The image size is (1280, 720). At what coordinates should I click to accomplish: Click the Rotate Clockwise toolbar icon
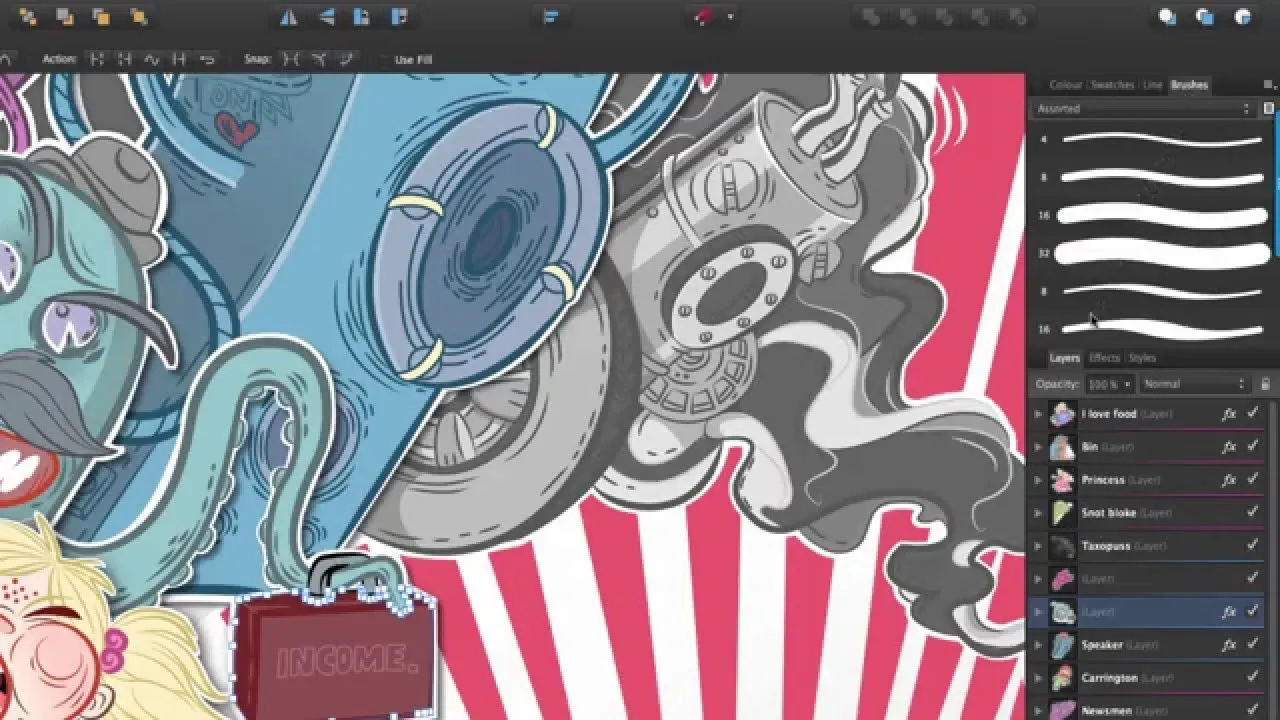click(400, 17)
